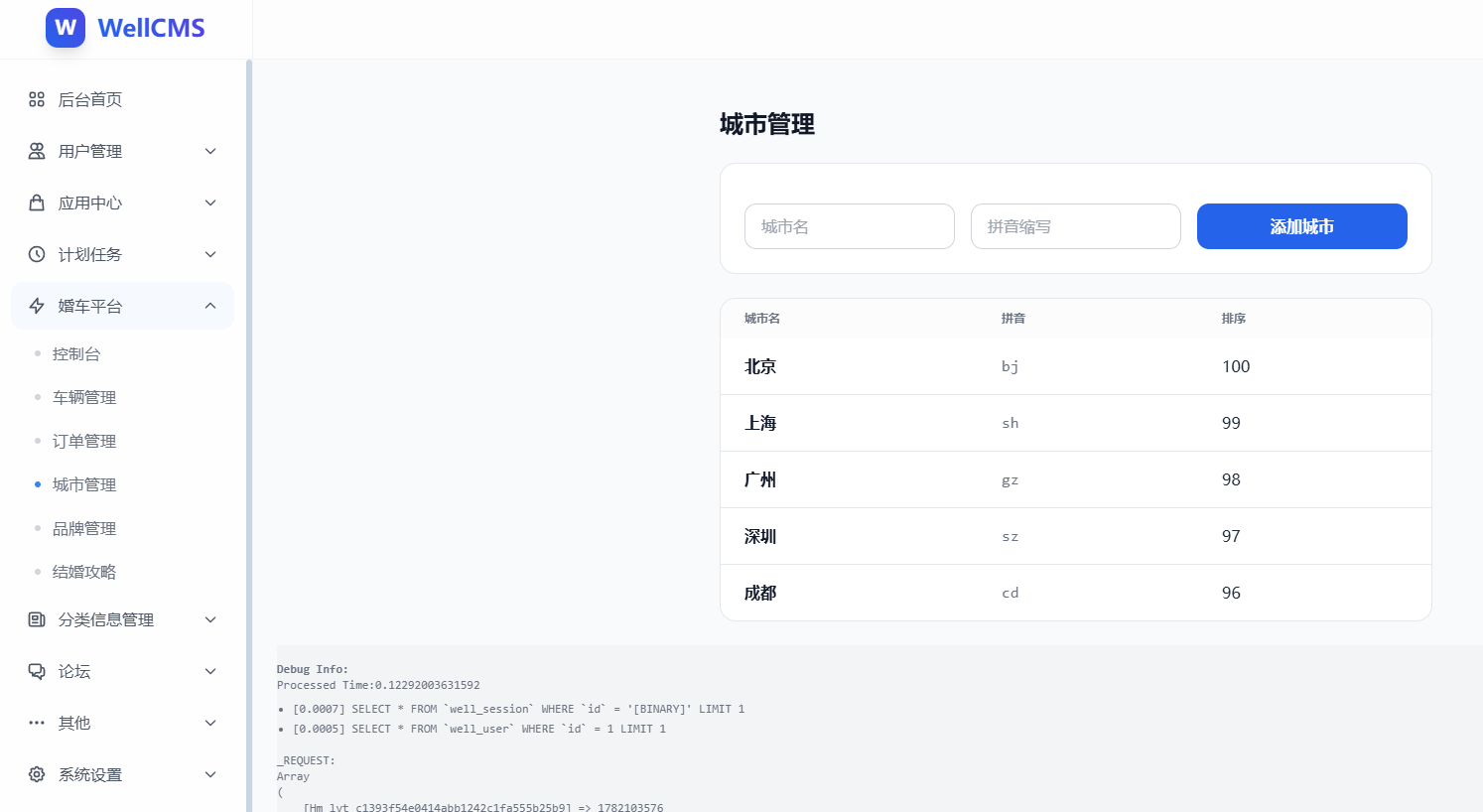Click the pinyin value sh
This screenshot has width=1483, height=812.
(1010, 423)
